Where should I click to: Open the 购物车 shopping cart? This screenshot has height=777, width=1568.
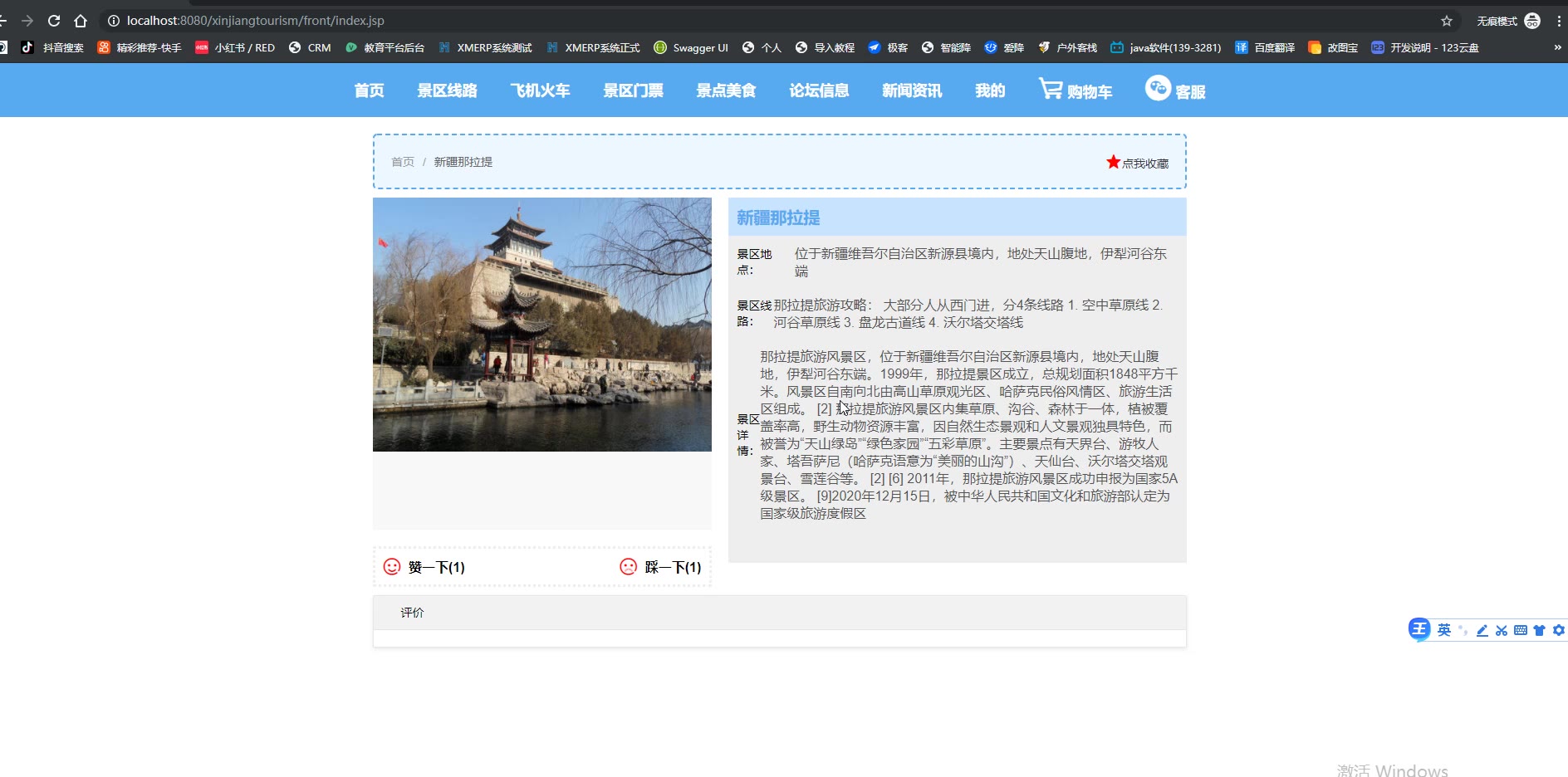[1075, 90]
